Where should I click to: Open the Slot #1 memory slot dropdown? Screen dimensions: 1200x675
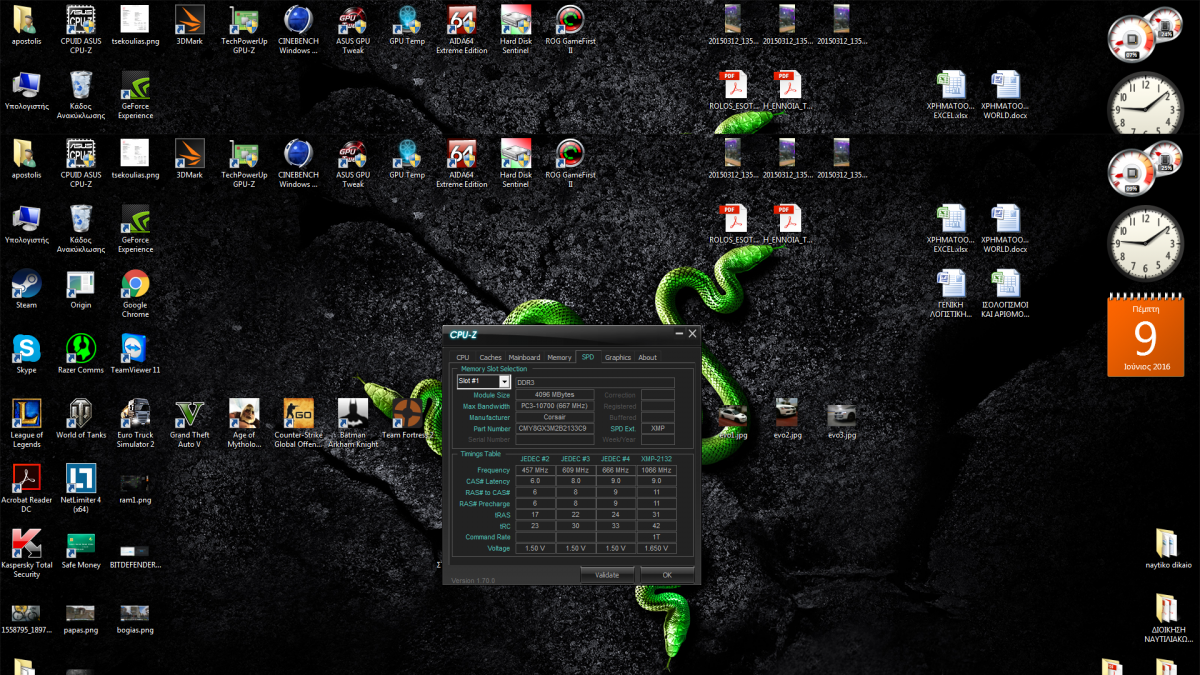506,382
